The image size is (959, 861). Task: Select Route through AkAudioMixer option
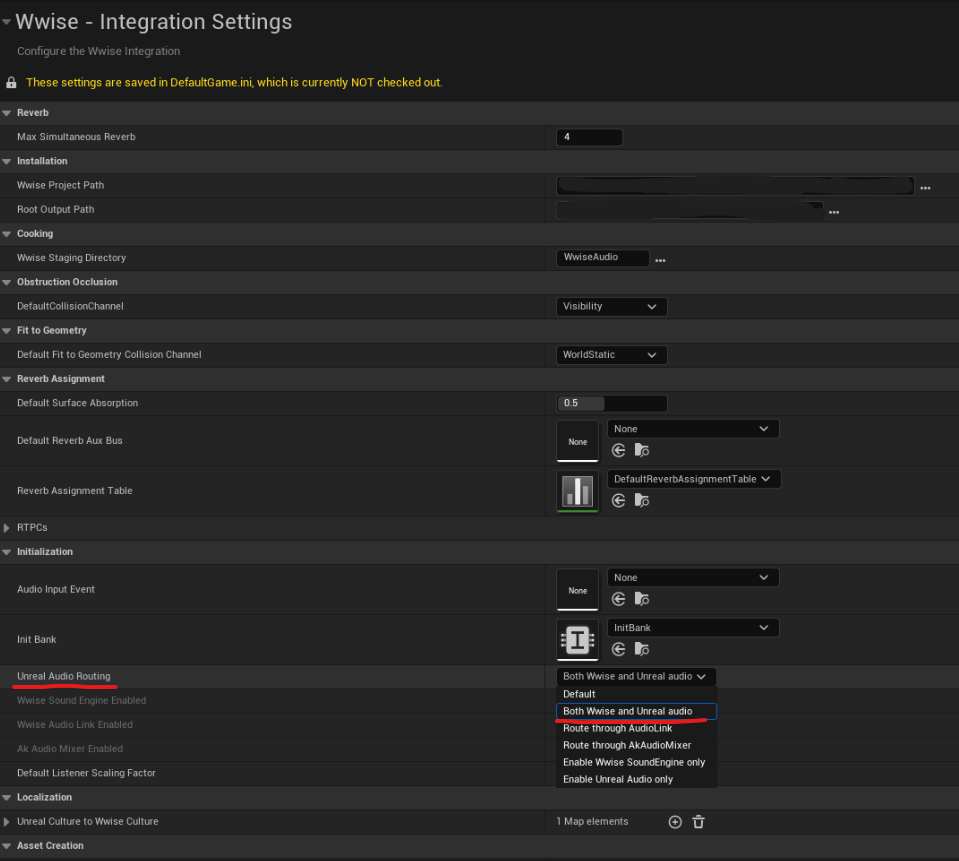[636, 745]
